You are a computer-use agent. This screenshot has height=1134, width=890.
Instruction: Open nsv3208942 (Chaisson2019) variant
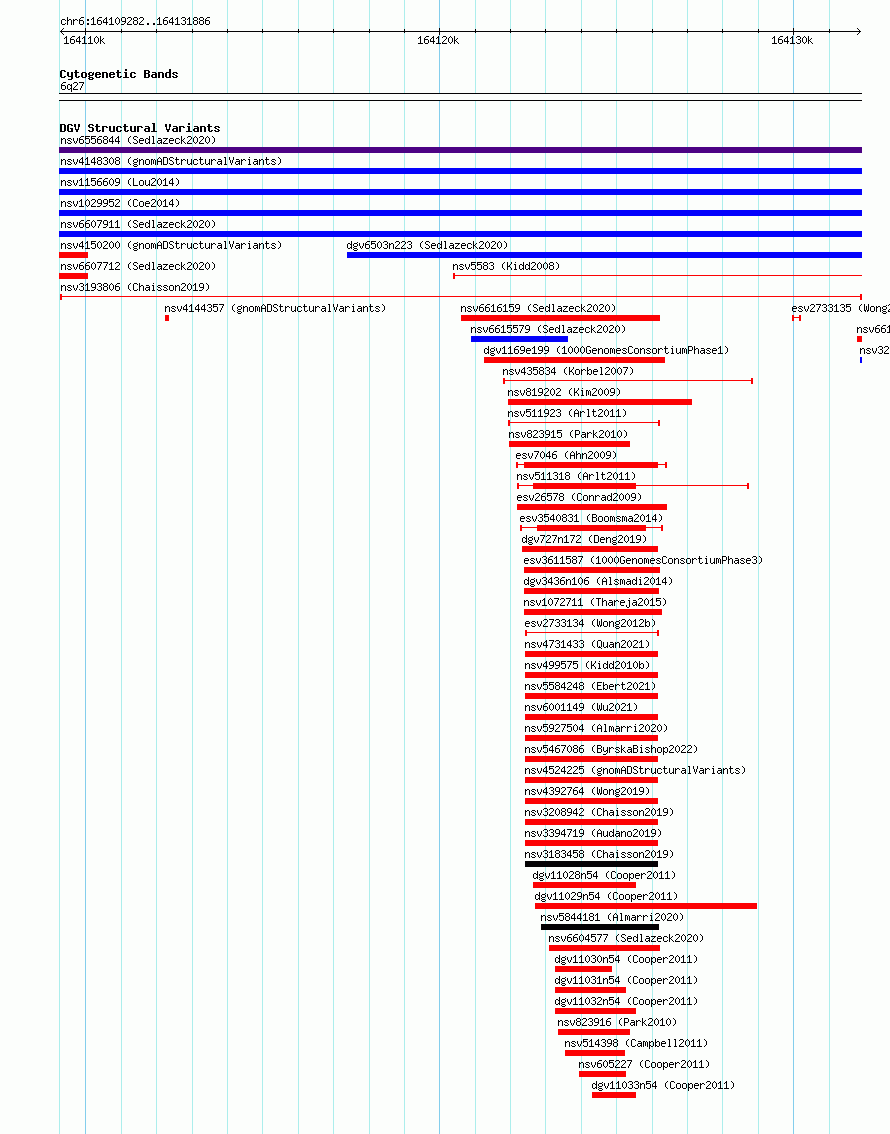[599, 811]
